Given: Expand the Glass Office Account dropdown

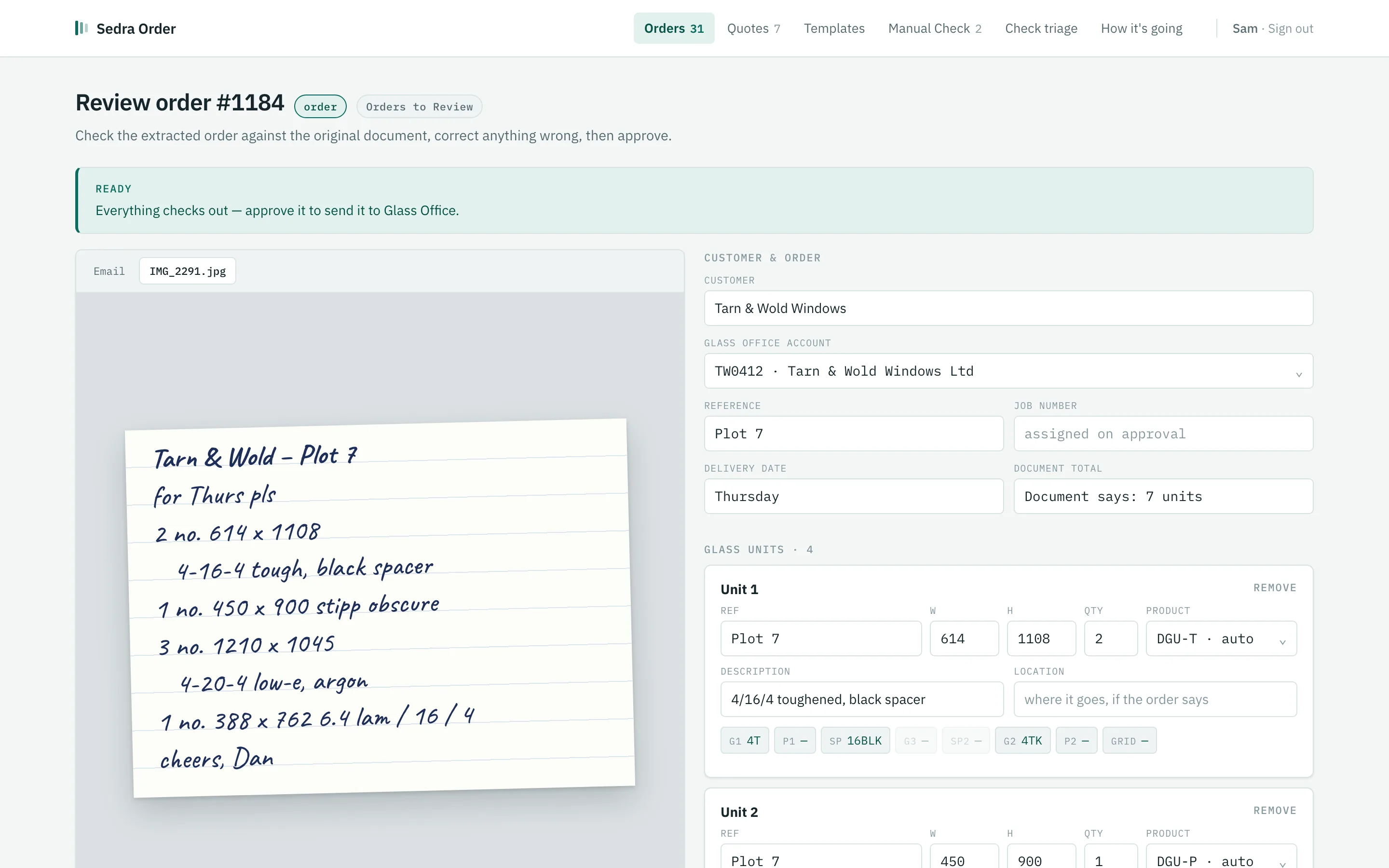Looking at the screenshot, I should point(1008,371).
